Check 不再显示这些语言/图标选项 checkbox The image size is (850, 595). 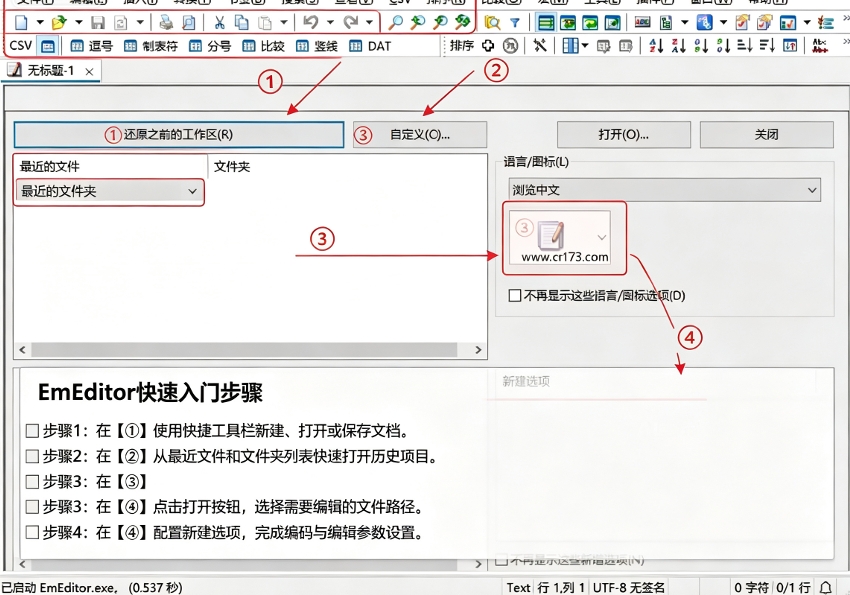515,296
